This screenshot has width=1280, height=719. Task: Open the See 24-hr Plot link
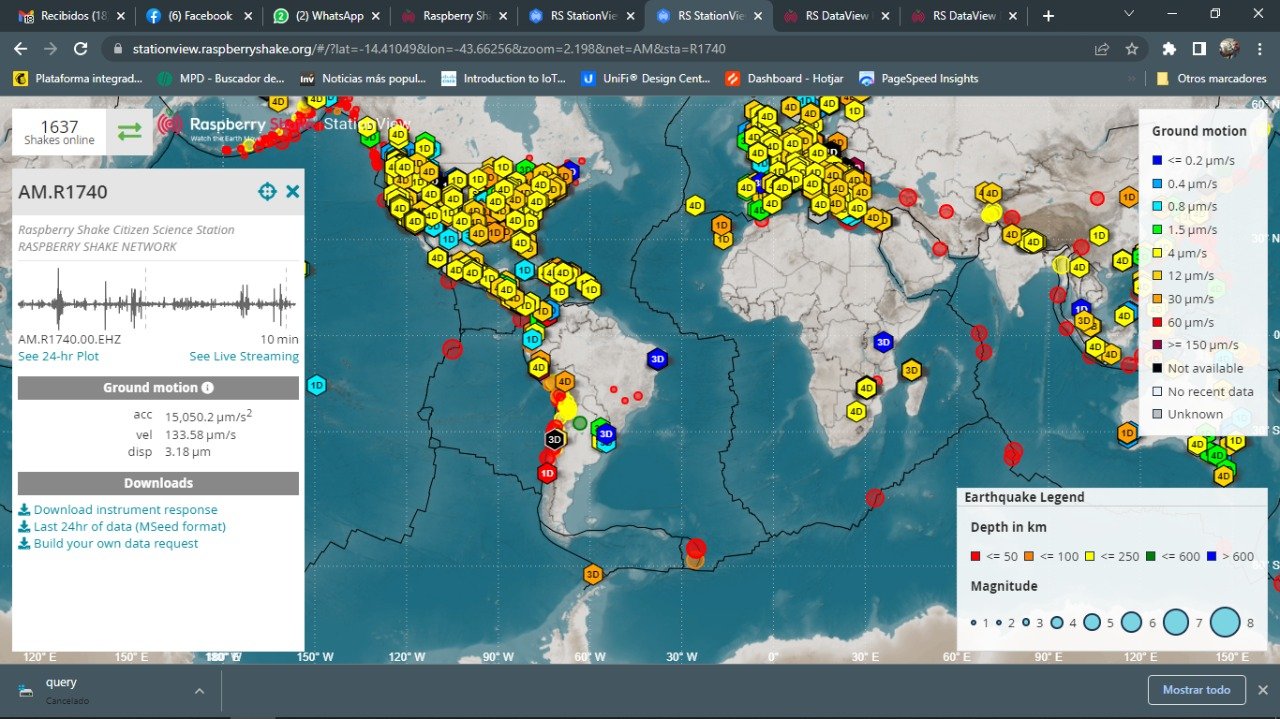(x=58, y=356)
